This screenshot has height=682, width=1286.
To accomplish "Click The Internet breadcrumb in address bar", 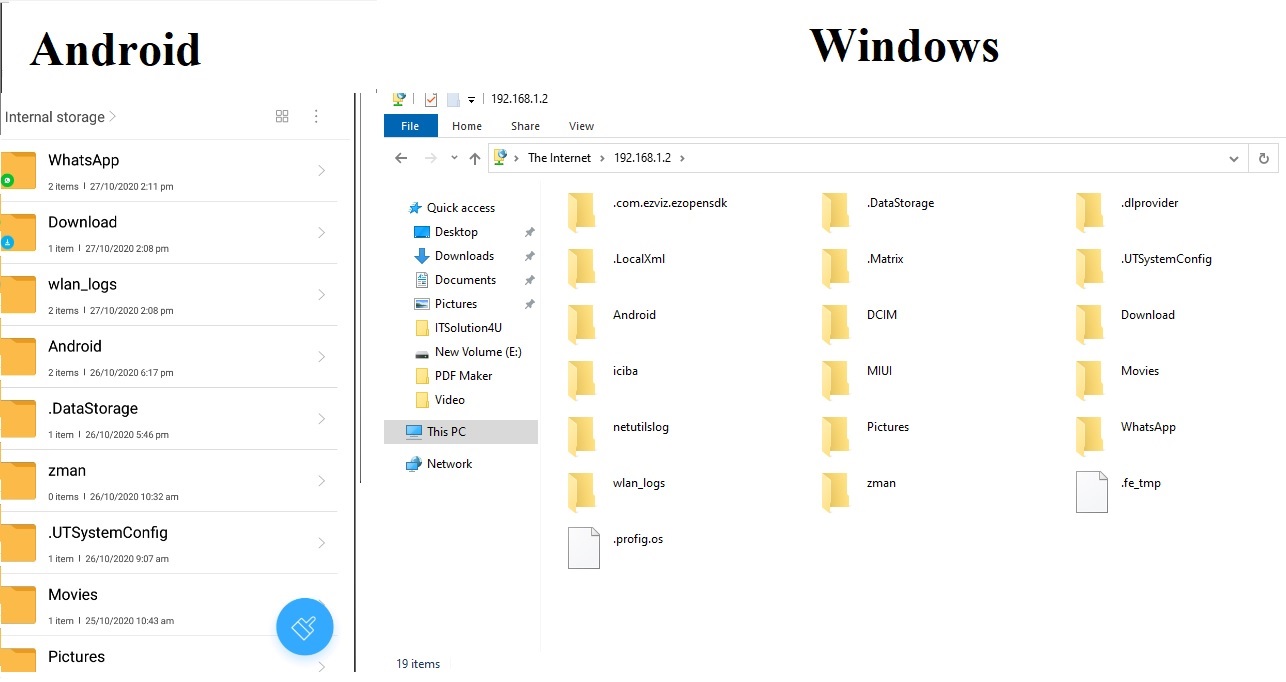I will pyautogui.click(x=559, y=158).
